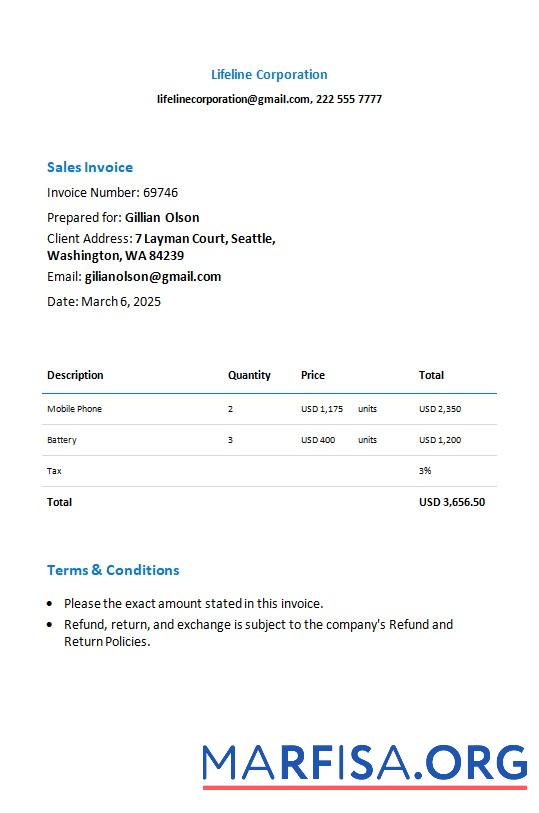Select the date March 6, 2025
This screenshot has height=813, width=539.
[121, 302]
